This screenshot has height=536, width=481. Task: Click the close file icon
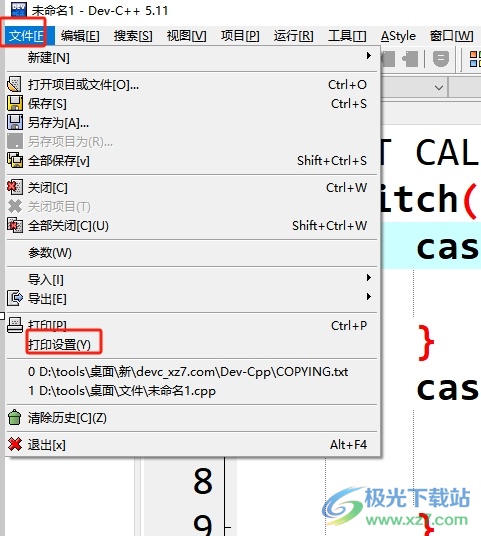coord(15,187)
